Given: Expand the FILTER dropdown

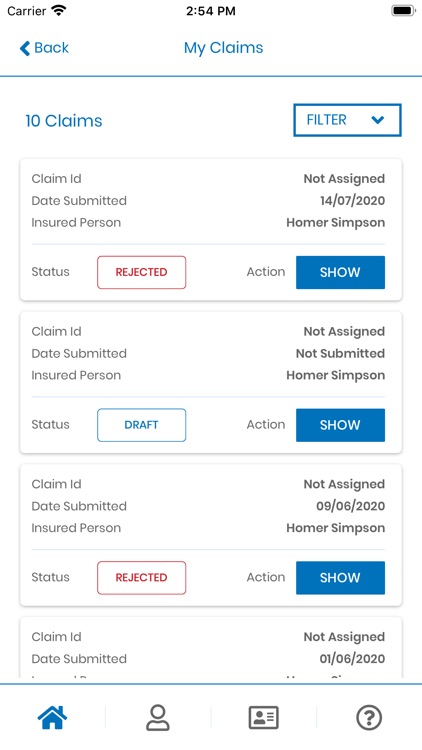Looking at the screenshot, I should [347, 120].
